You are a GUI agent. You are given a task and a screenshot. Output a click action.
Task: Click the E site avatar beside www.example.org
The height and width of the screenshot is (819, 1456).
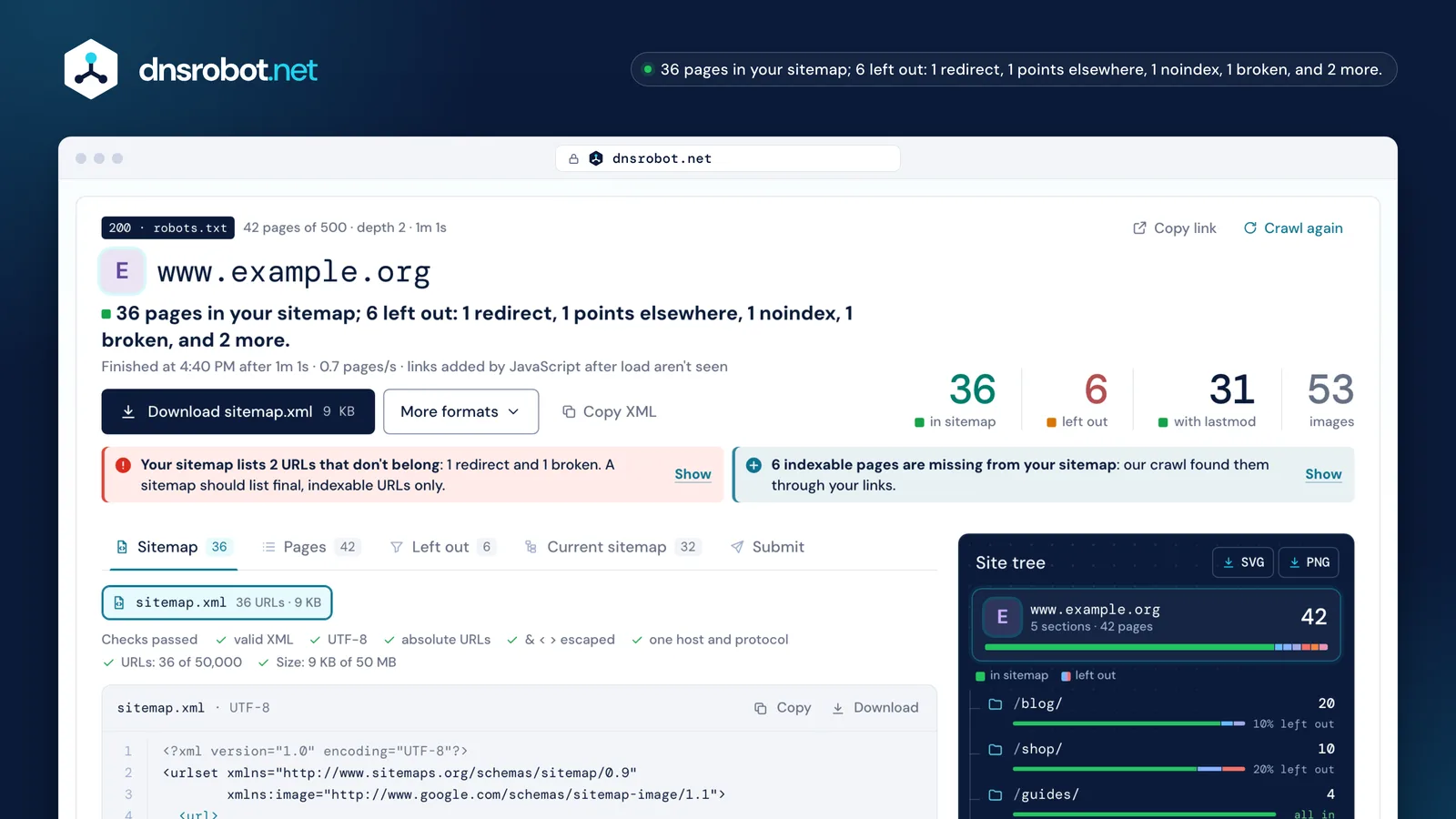[x=122, y=270]
